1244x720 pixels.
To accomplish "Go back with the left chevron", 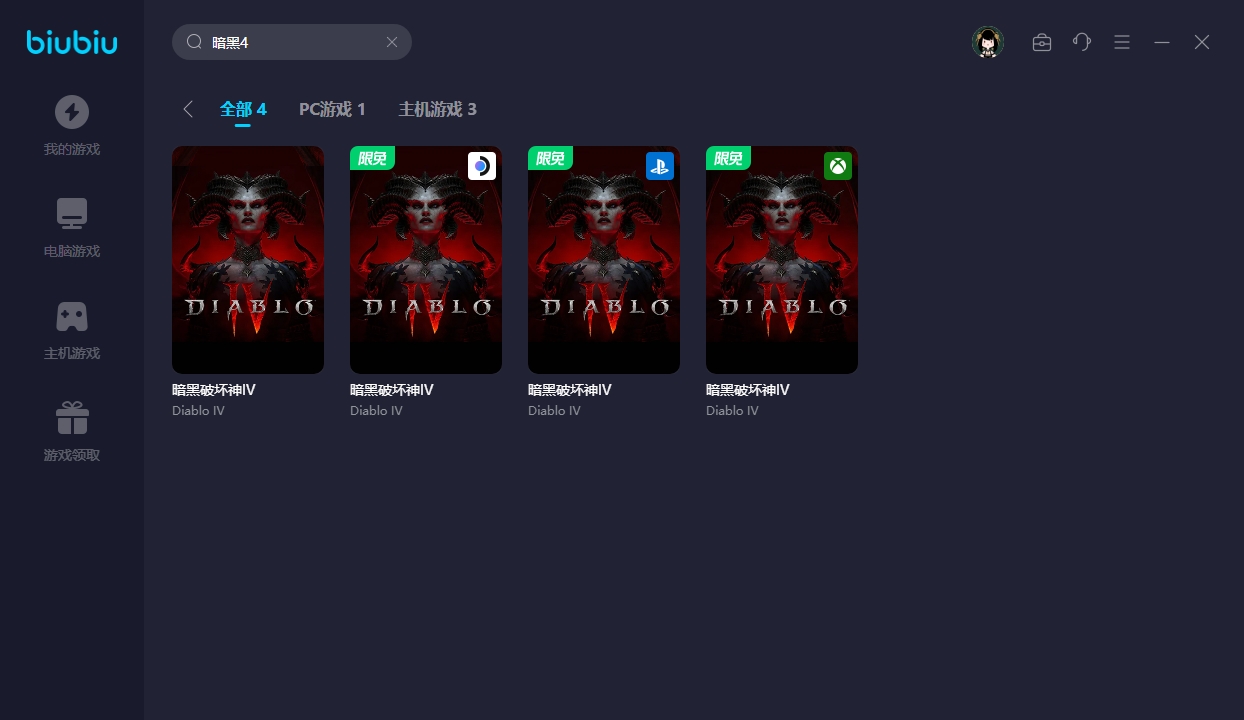I will (x=187, y=109).
